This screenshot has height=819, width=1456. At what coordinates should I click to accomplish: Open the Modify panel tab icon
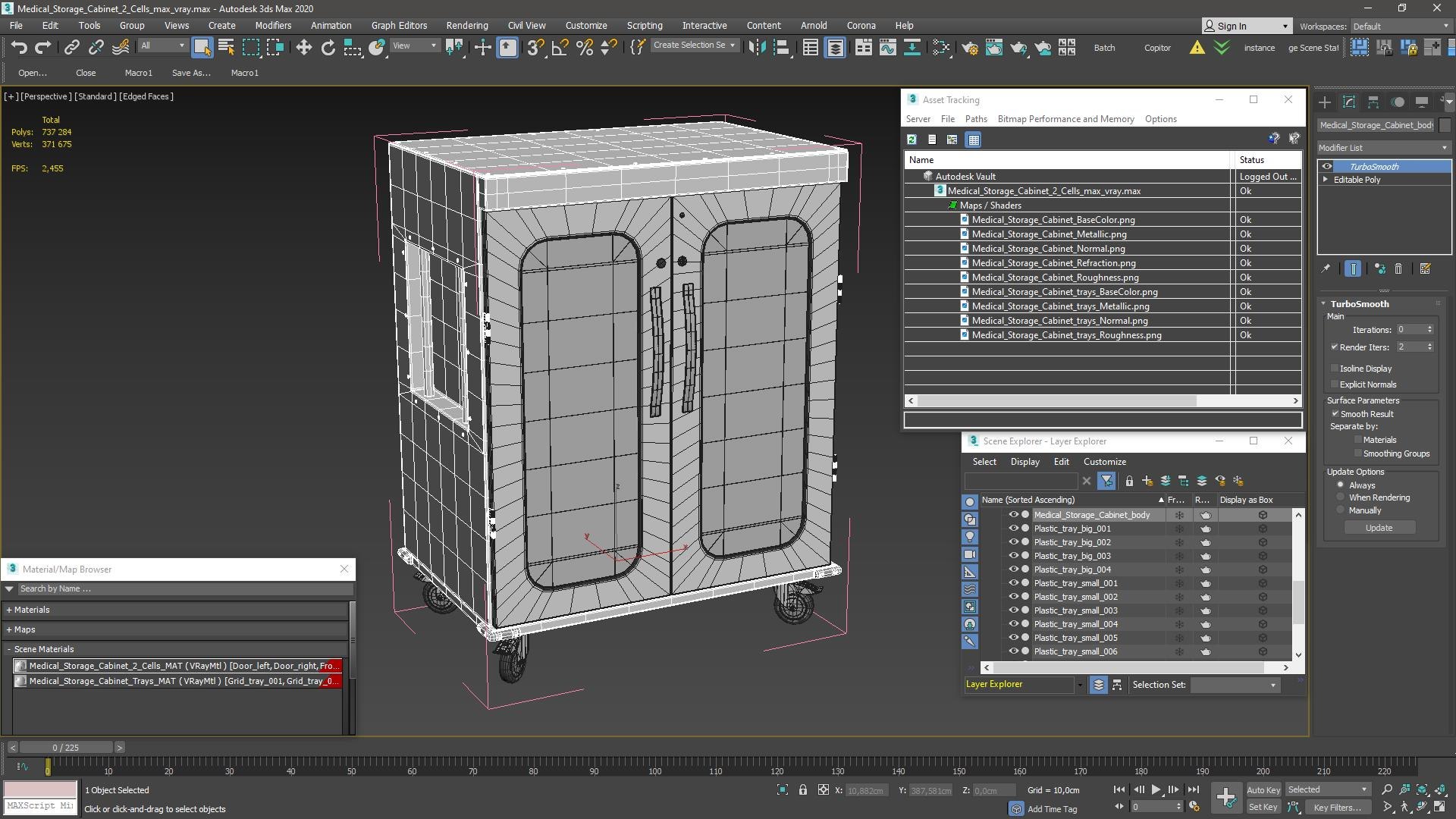tap(1349, 102)
